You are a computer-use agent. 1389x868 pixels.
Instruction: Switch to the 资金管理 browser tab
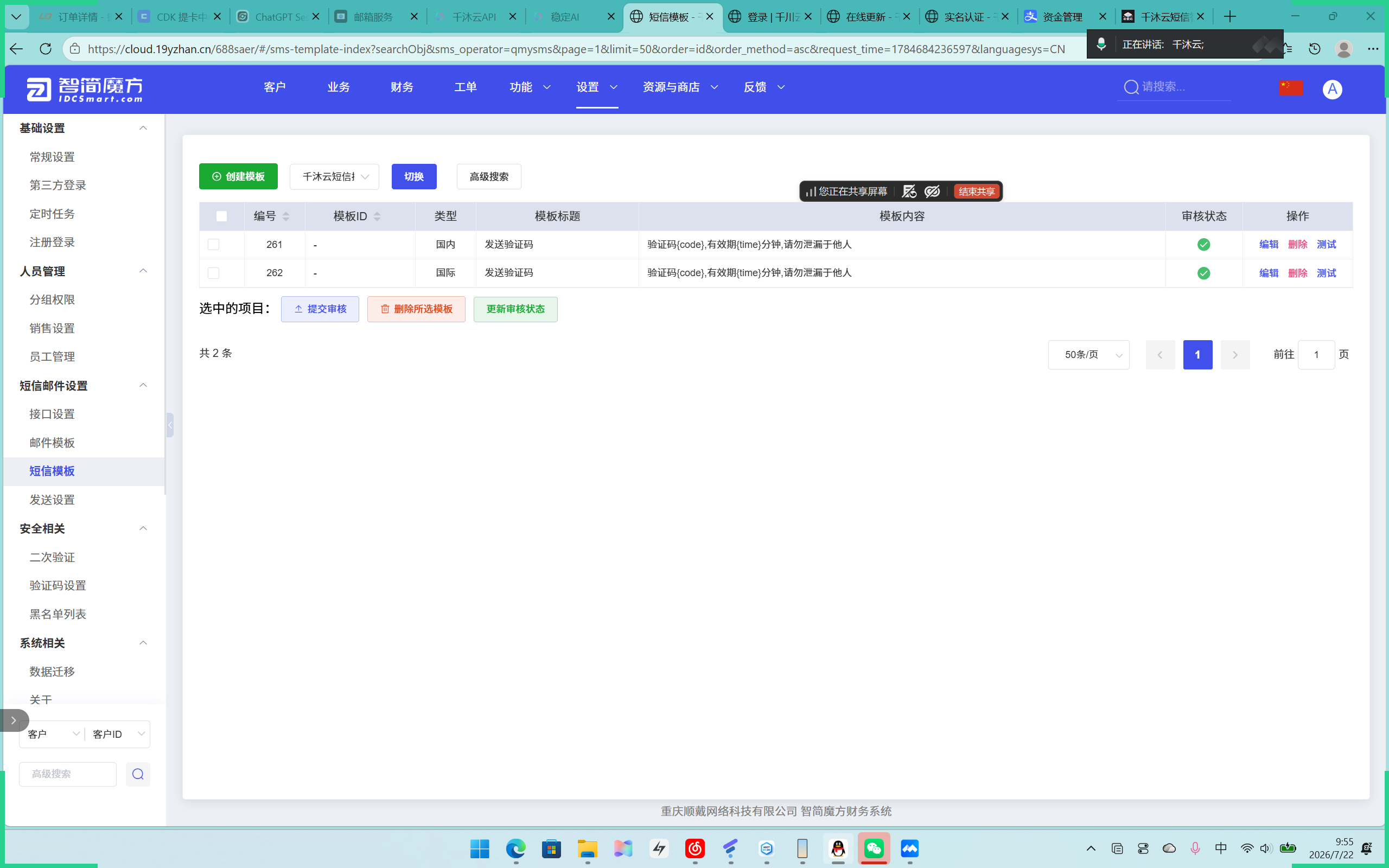(x=1062, y=17)
